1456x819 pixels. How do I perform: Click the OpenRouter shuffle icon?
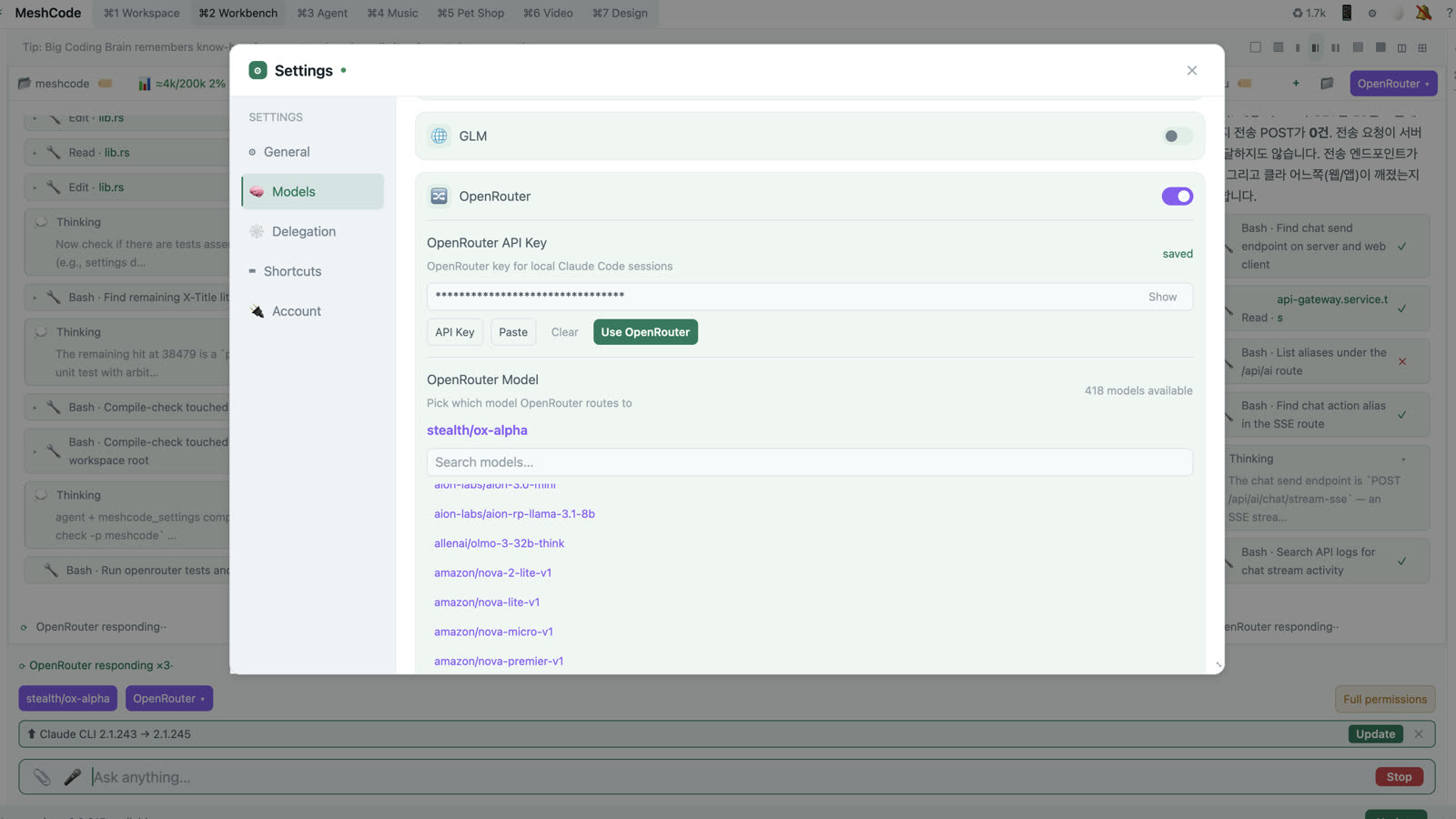coord(440,196)
